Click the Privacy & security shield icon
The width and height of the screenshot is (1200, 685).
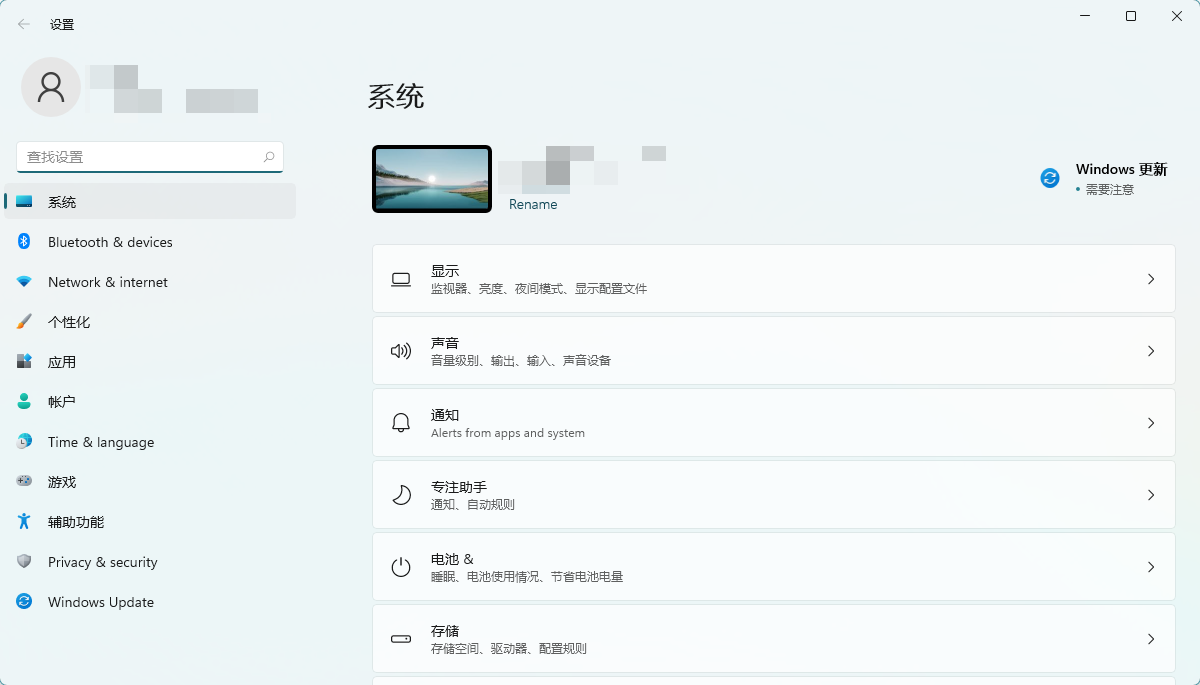pyautogui.click(x=24, y=562)
